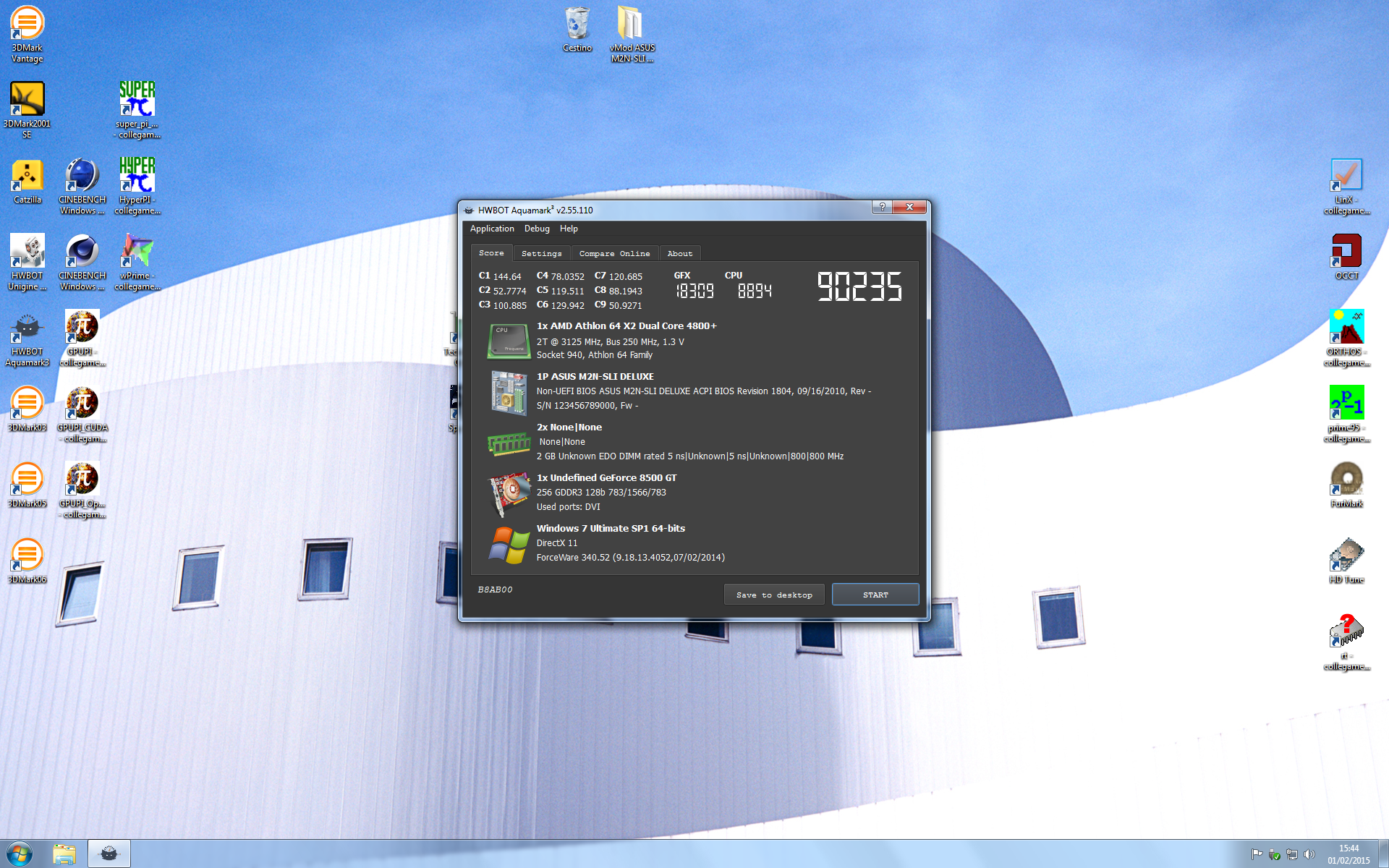Click the motherboard icon in Aquamark
The width and height of the screenshot is (1389, 868).
[509, 393]
